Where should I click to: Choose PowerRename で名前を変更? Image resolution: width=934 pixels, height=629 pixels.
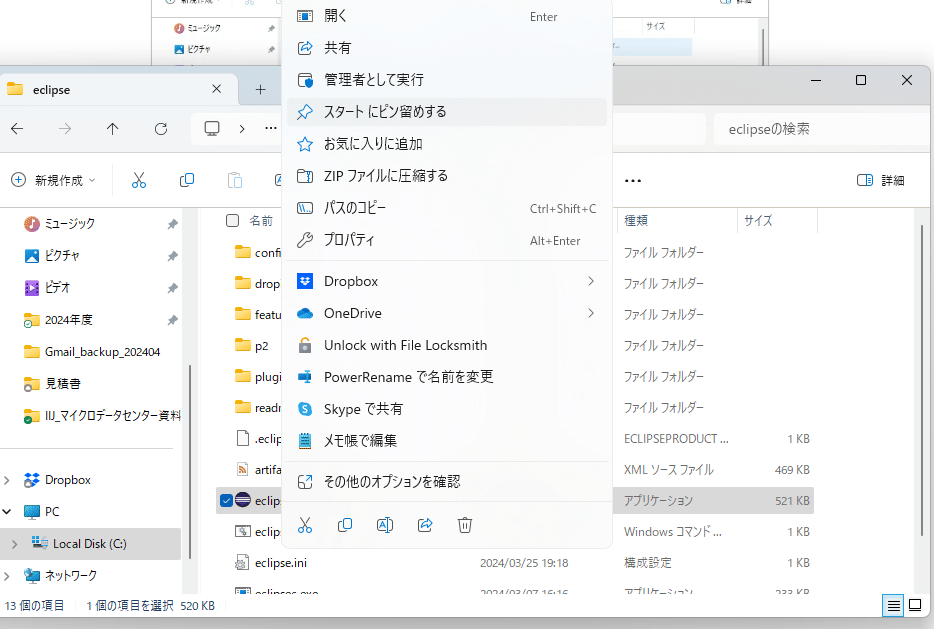click(447, 377)
